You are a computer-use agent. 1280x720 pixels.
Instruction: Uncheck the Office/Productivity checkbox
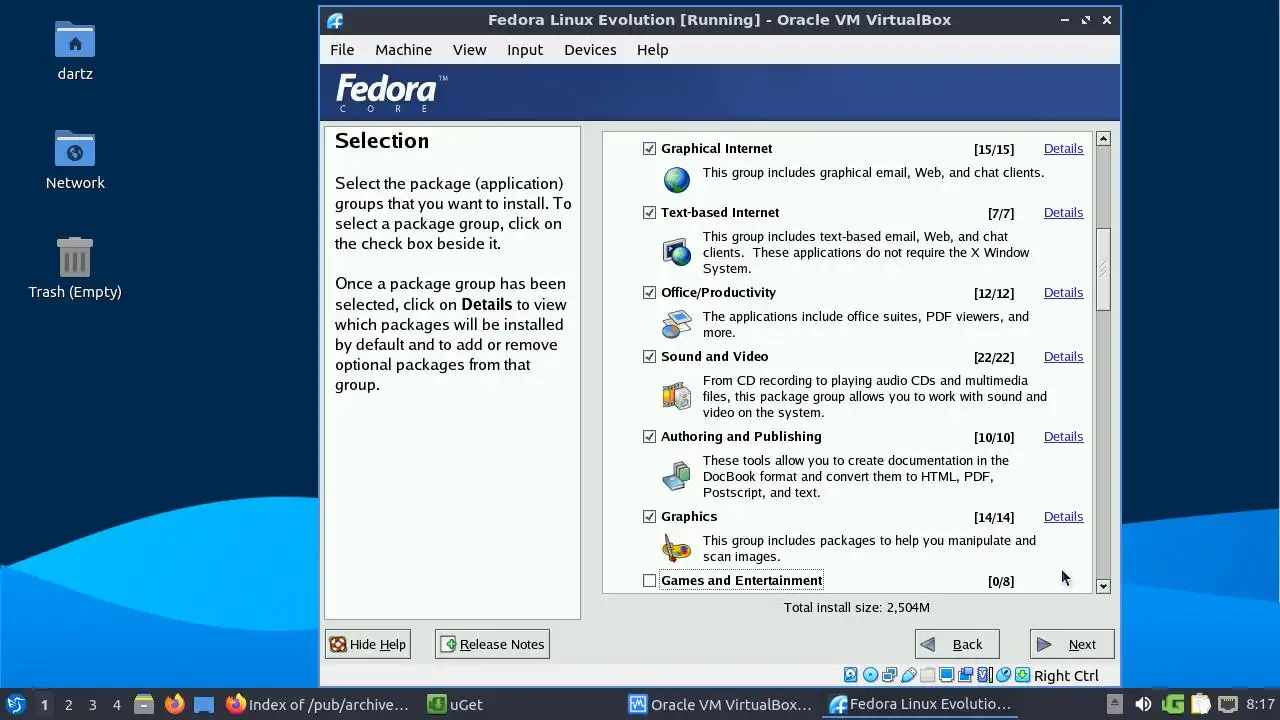pyautogui.click(x=650, y=292)
